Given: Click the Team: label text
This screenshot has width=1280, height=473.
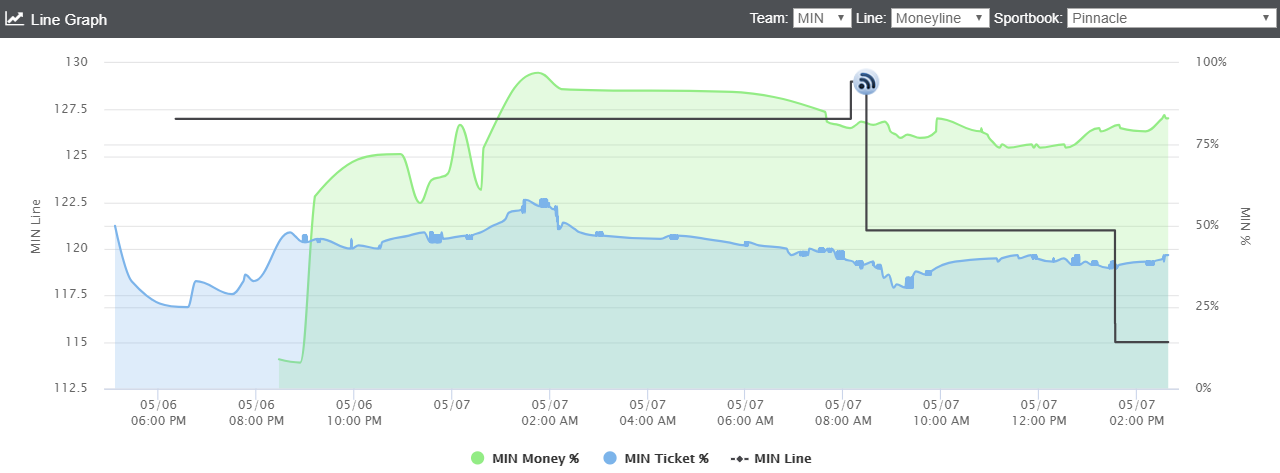Looking at the screenshot, I should [769, 18].
